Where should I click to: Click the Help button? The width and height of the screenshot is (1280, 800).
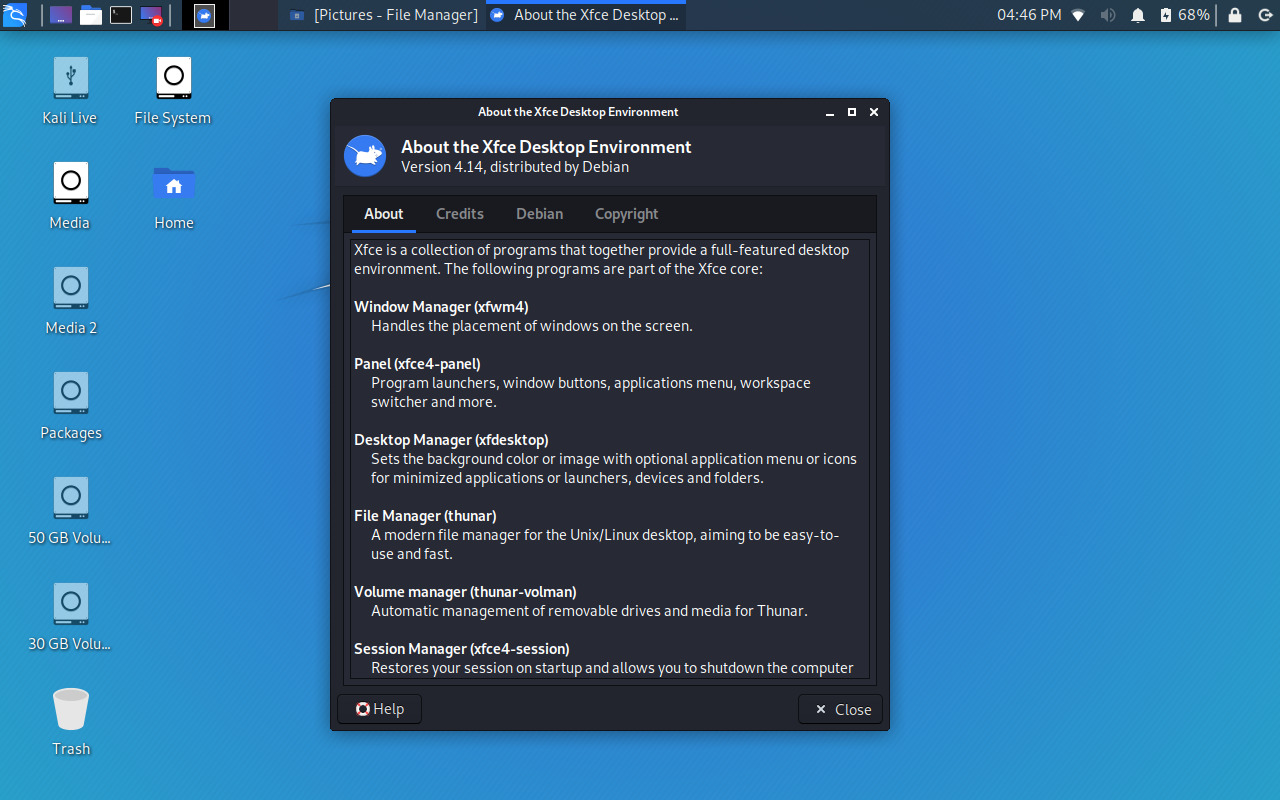point(379,708)
